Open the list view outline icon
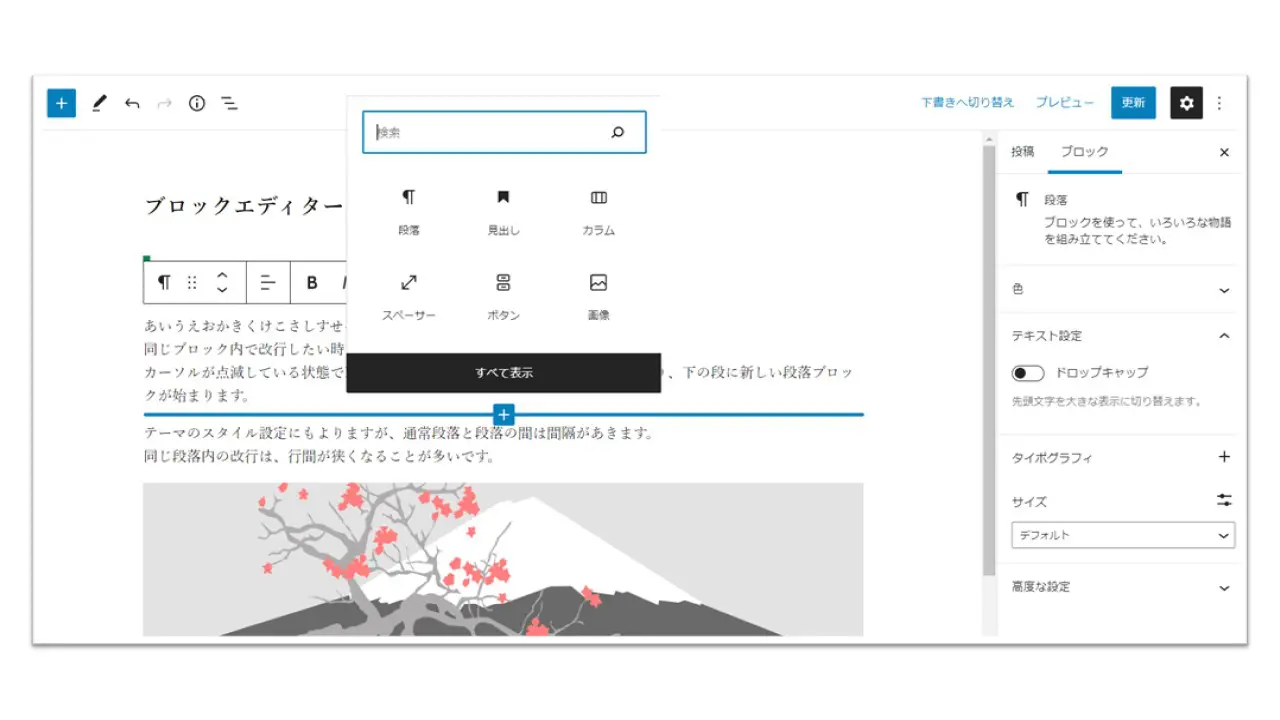The width and height of the screenshot is (1280, 720). tap(230, 103)
